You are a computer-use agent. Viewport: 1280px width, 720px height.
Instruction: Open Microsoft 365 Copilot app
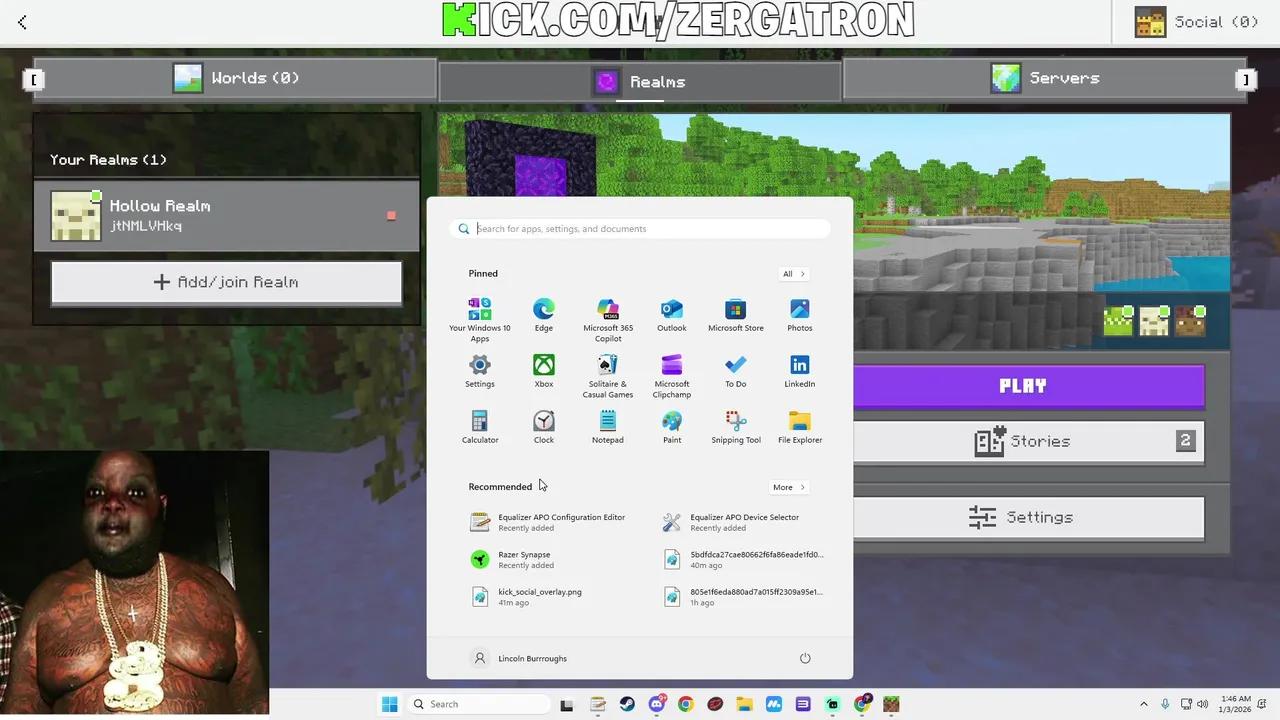coord(608,319)
